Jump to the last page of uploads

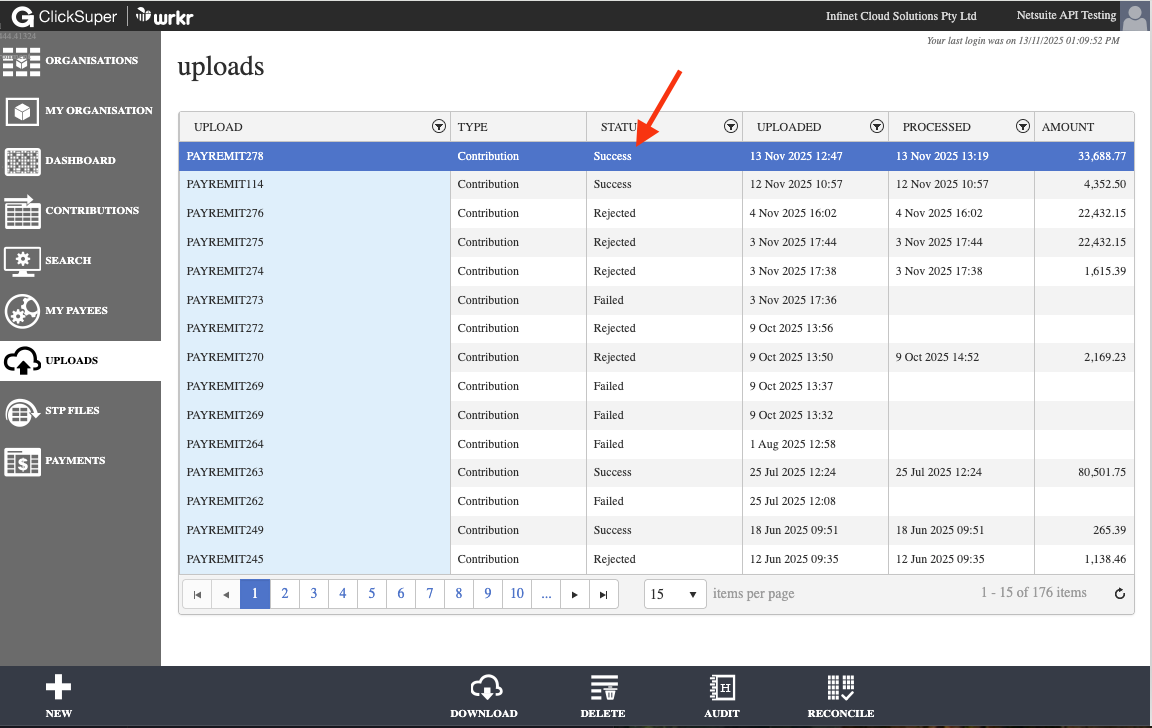603,593
